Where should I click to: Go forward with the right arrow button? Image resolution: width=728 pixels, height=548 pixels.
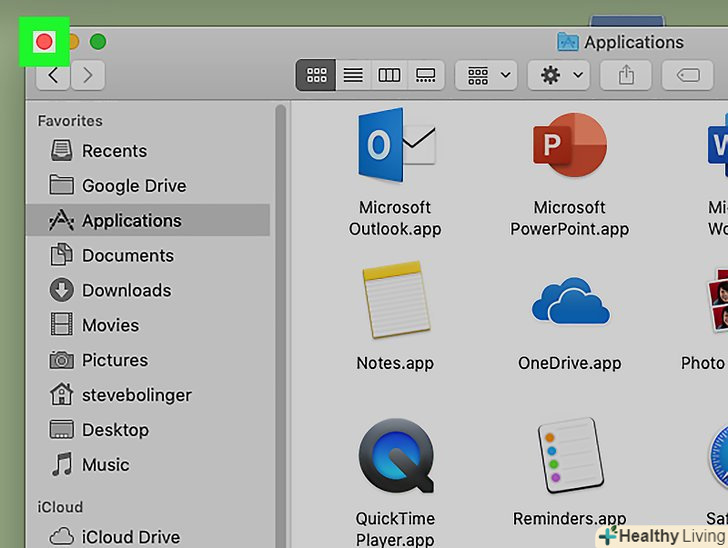click(88, 74)
